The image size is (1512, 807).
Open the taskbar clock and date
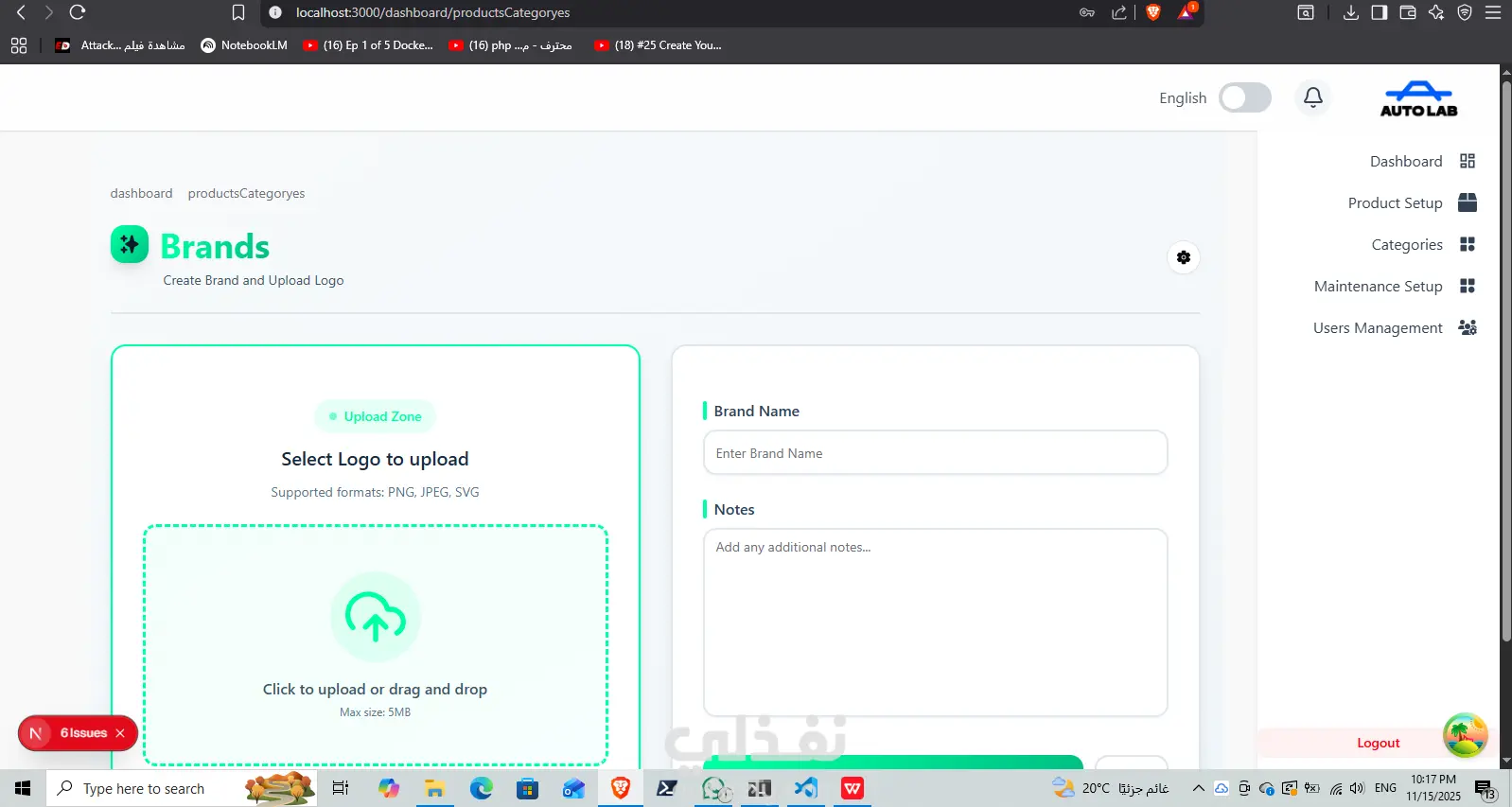[x=1433, y=788]
